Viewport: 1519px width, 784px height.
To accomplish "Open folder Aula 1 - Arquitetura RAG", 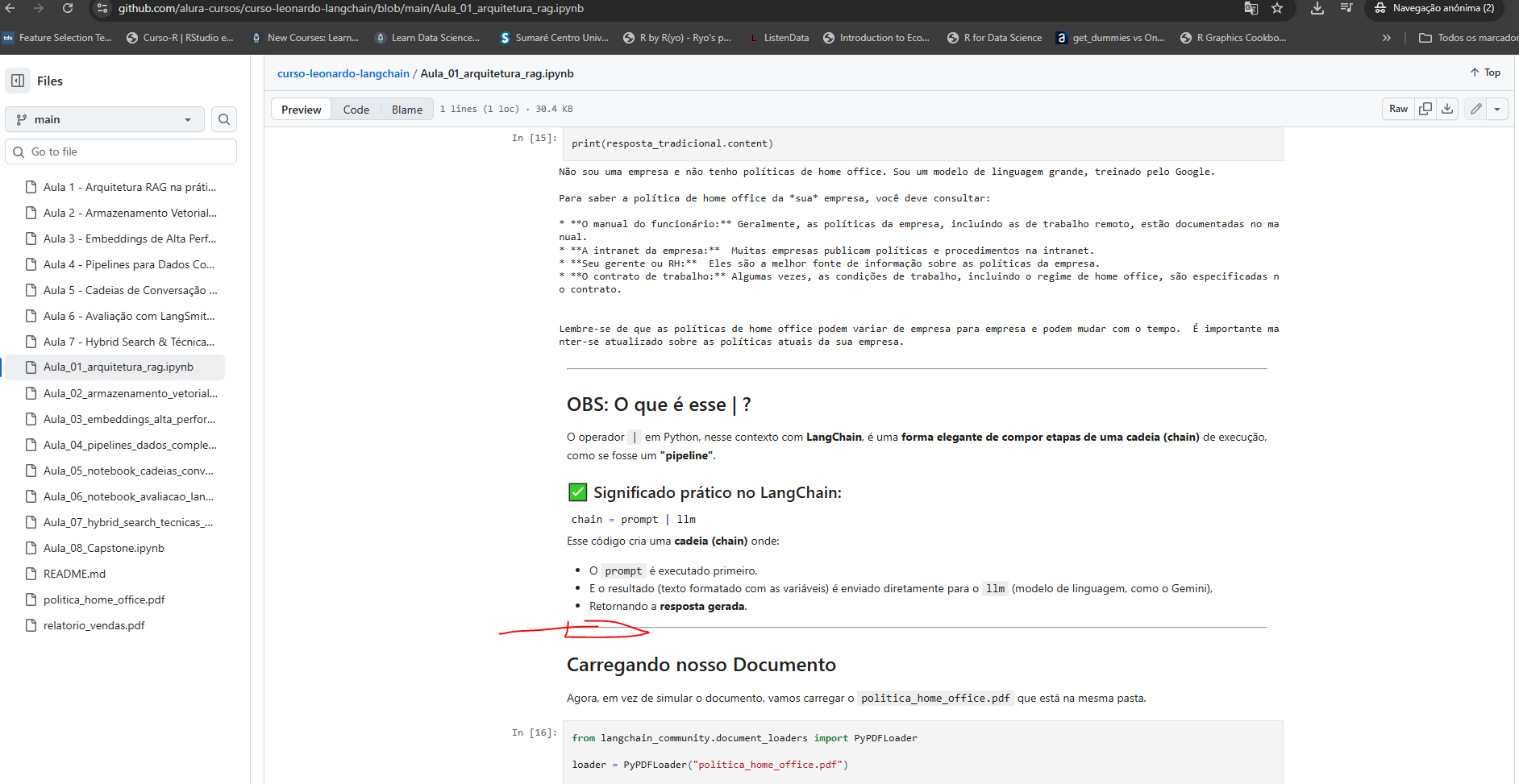I will click(x=129, y=187).
